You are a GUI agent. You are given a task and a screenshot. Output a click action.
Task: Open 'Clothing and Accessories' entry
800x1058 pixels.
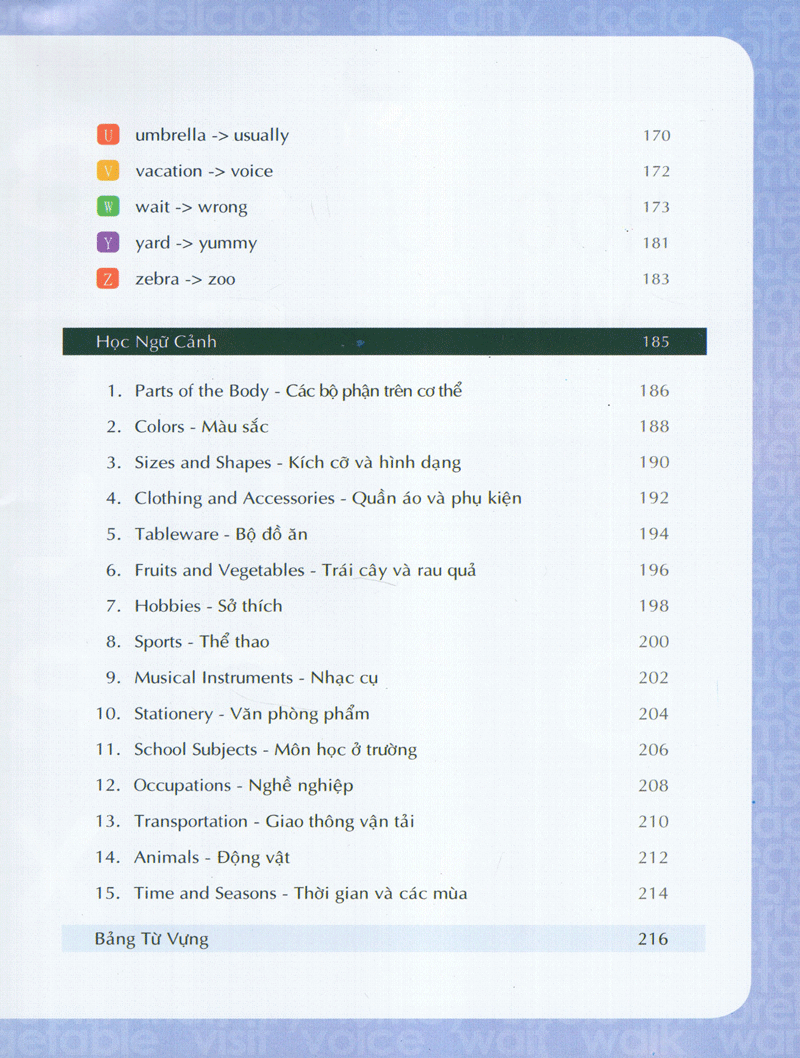coord(328,499)
